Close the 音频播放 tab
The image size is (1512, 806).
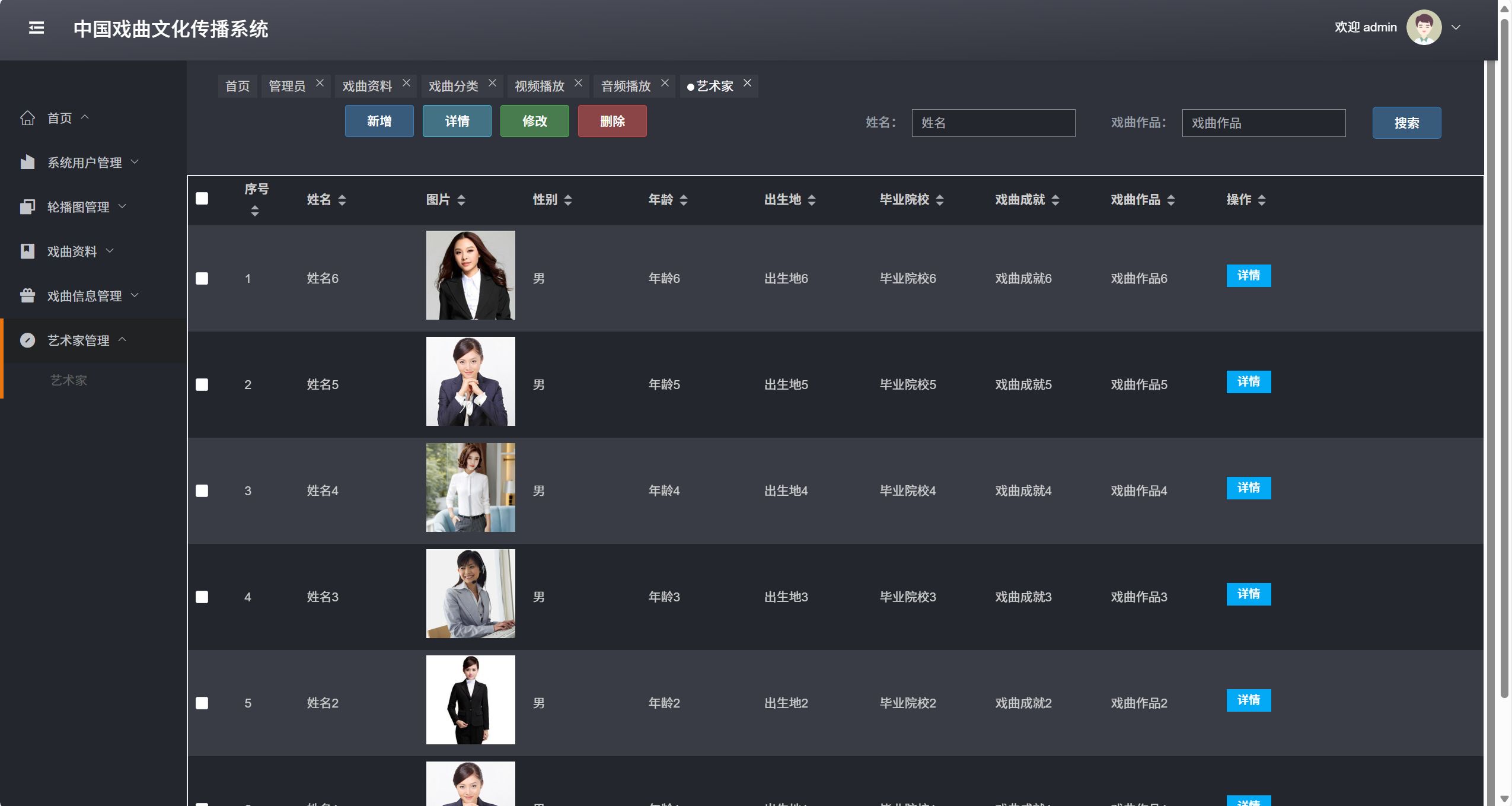(x=665, y=83)
